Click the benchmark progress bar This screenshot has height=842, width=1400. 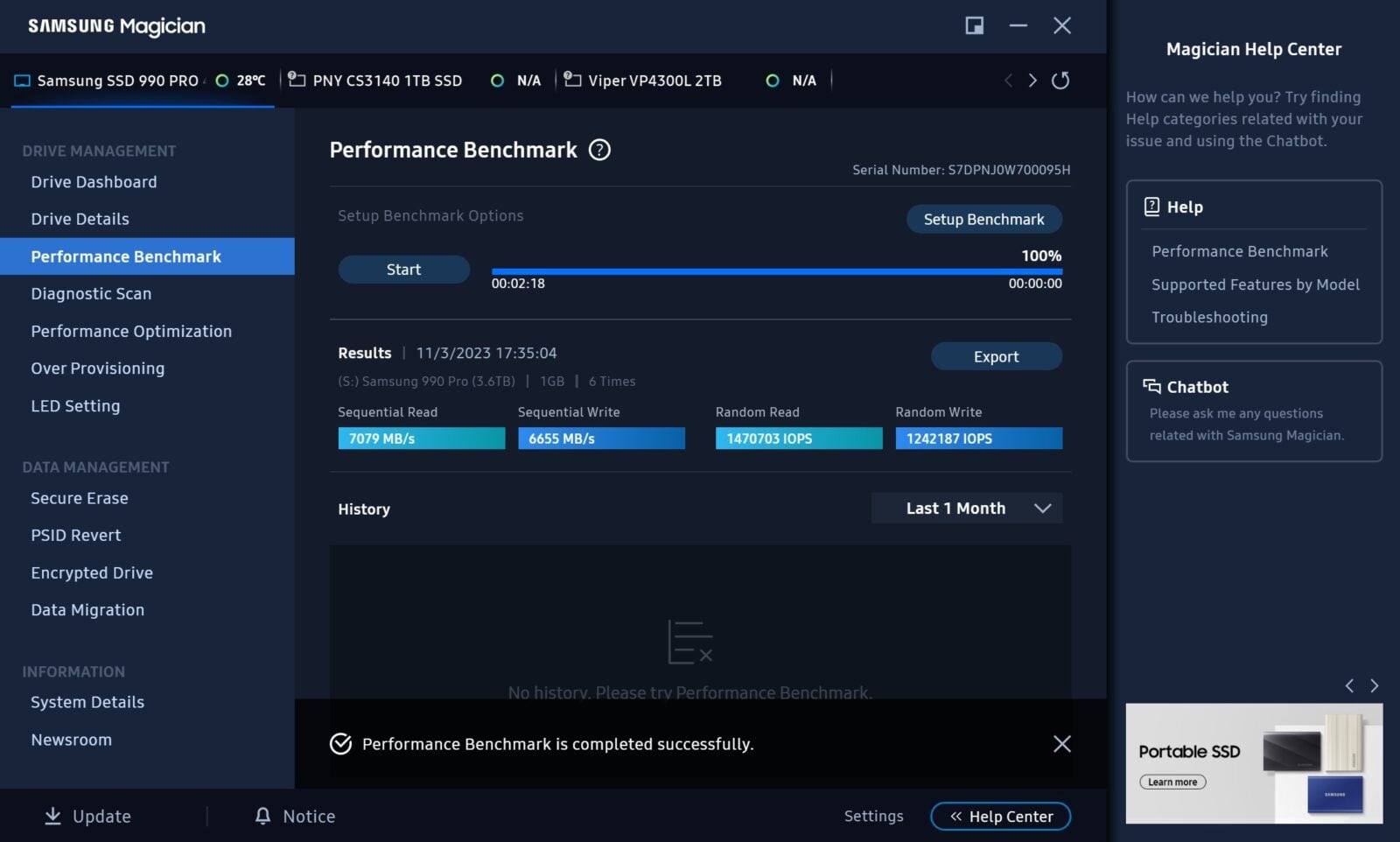tap(777, 271)
